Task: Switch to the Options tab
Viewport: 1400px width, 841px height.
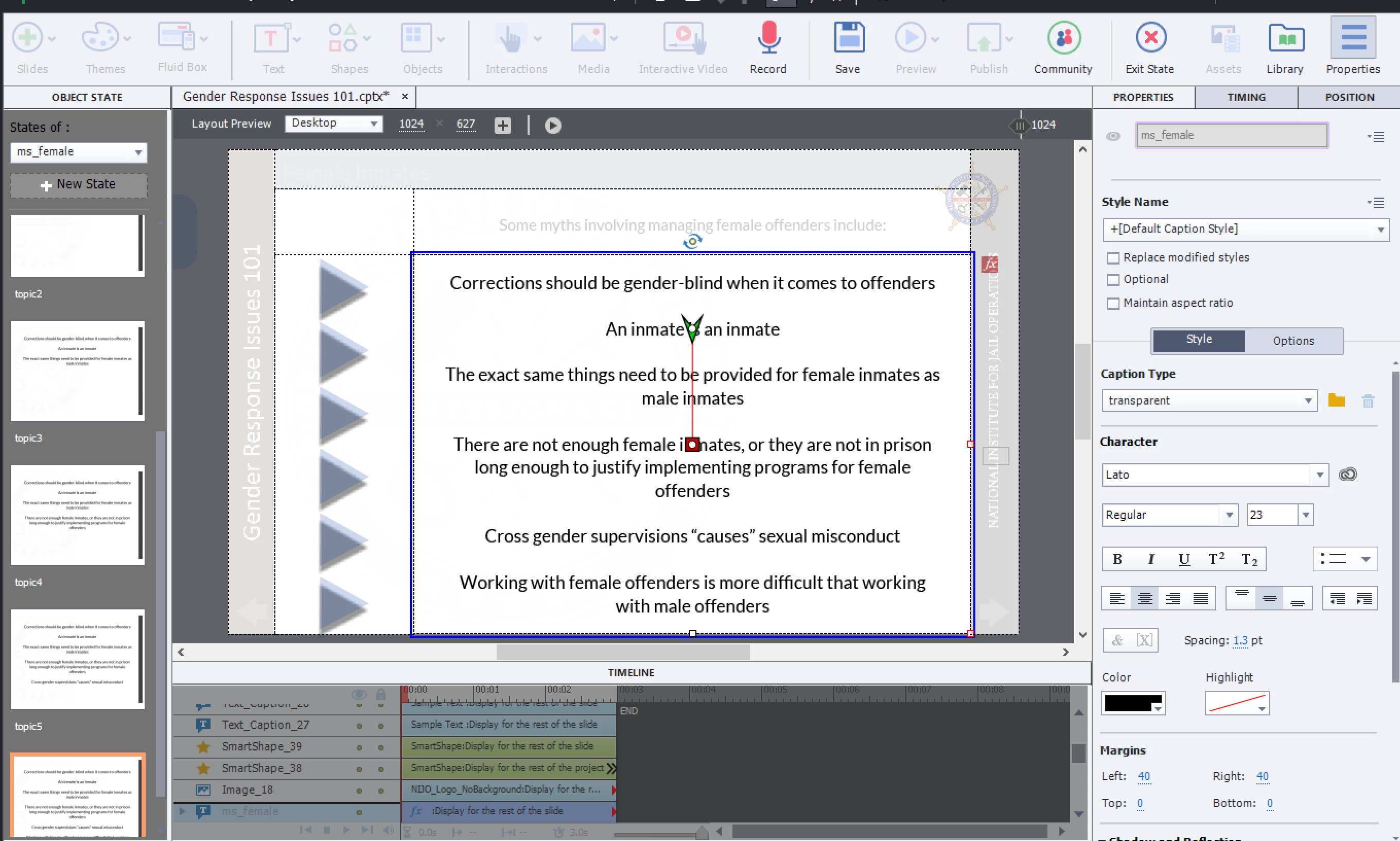Action: (x=1293, y=341)
